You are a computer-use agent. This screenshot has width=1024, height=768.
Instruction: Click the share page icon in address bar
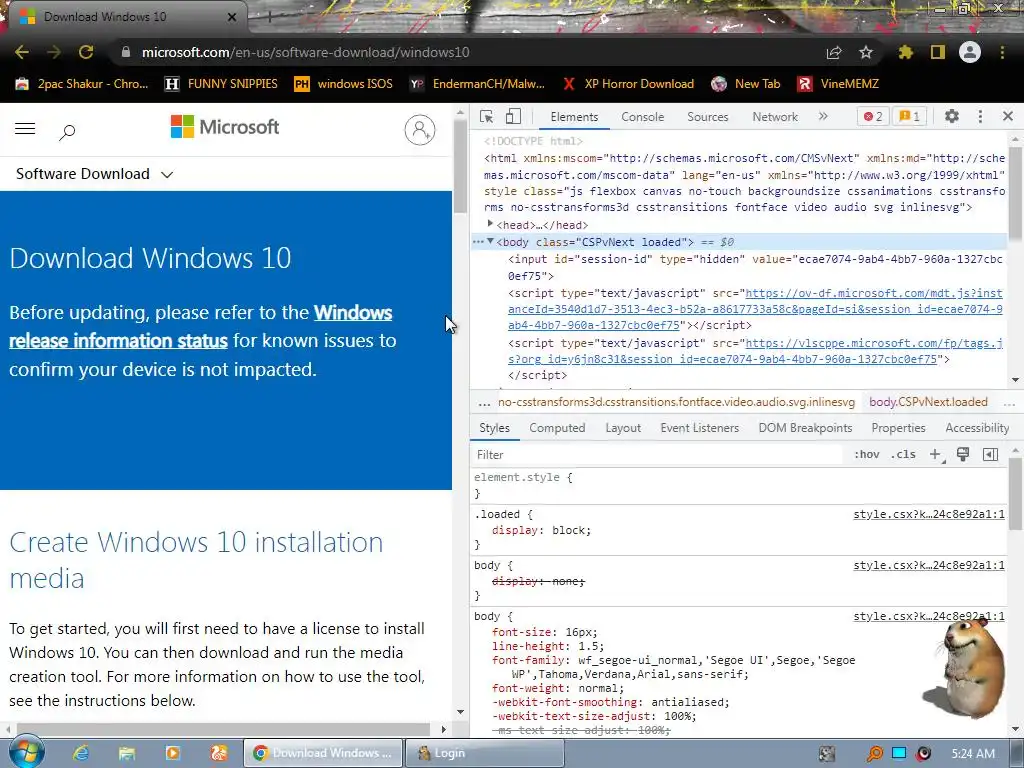[834, 52]
